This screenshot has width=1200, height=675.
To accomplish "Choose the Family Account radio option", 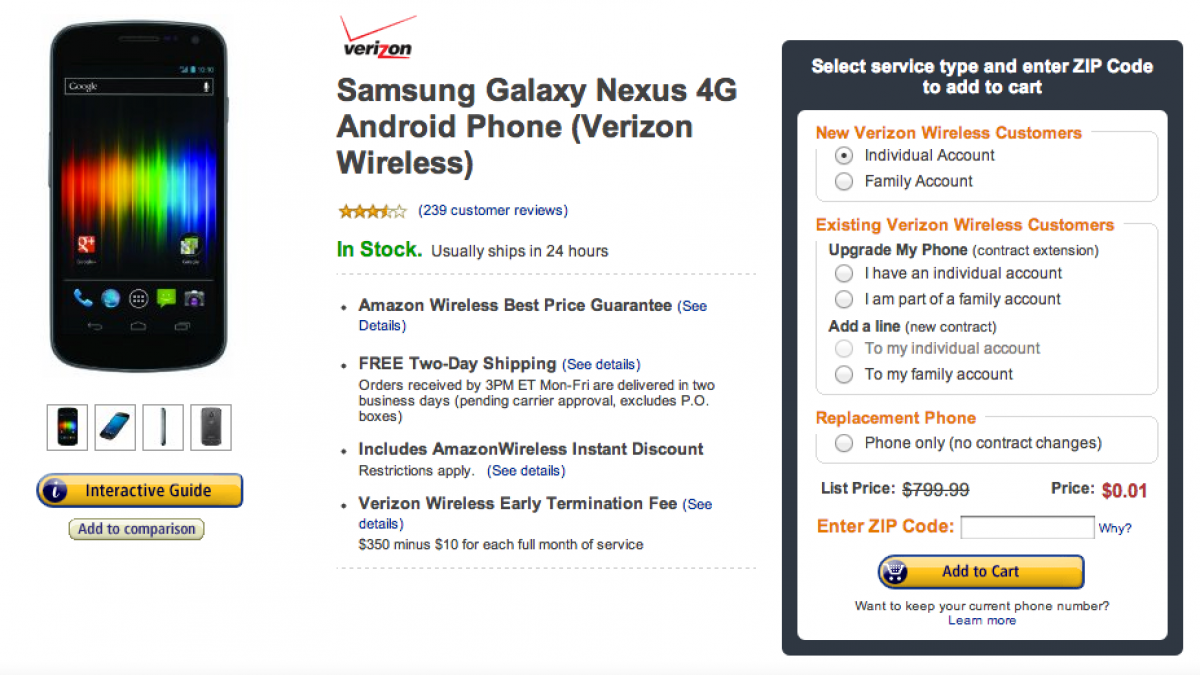I will click(x=844, y=182).
